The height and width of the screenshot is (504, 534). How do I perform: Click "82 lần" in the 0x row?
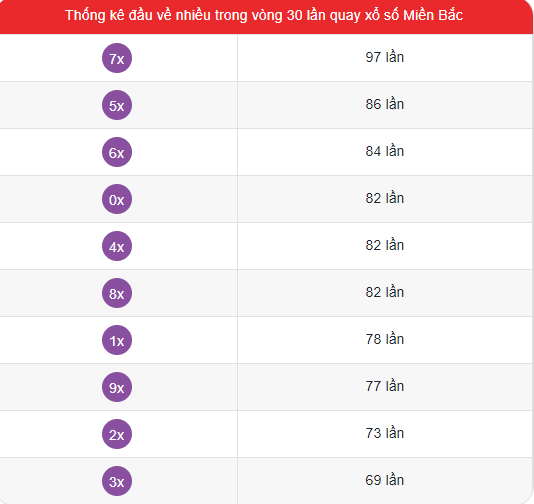(384, 198)
